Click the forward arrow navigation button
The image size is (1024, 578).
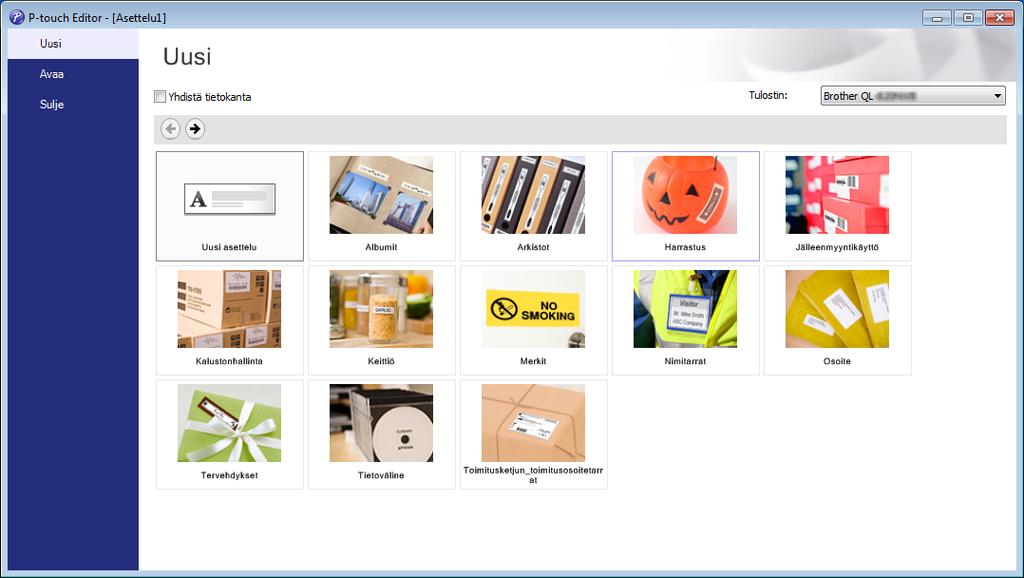pyautogui.click(x=195, y=129)
